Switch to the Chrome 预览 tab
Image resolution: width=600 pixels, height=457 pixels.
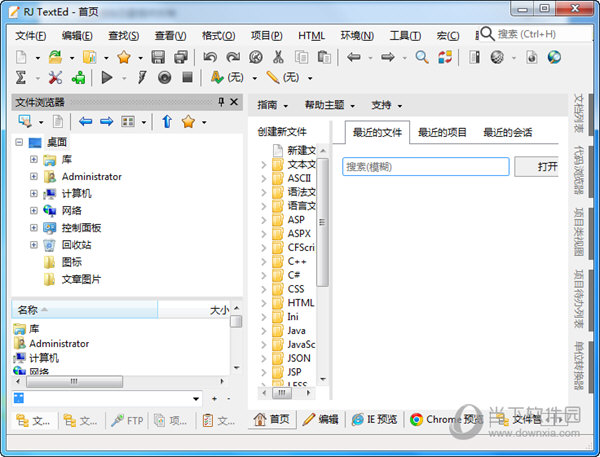(x=446, y=419)
